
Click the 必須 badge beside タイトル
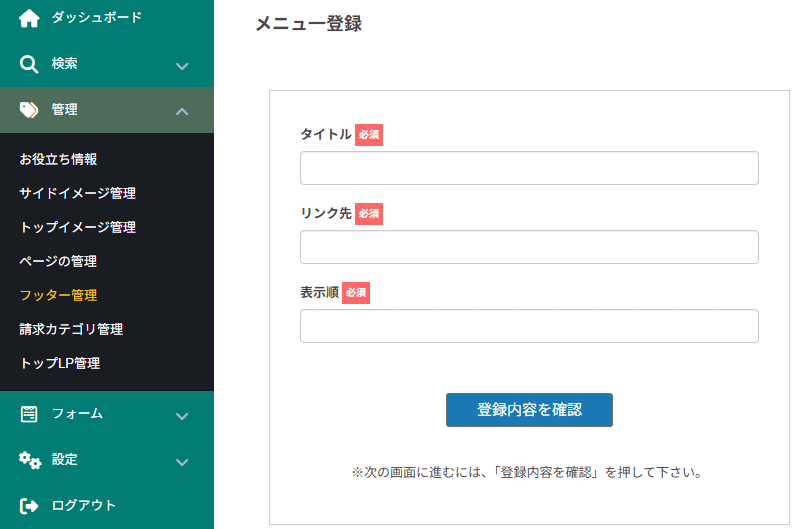[x=369, y=135]
